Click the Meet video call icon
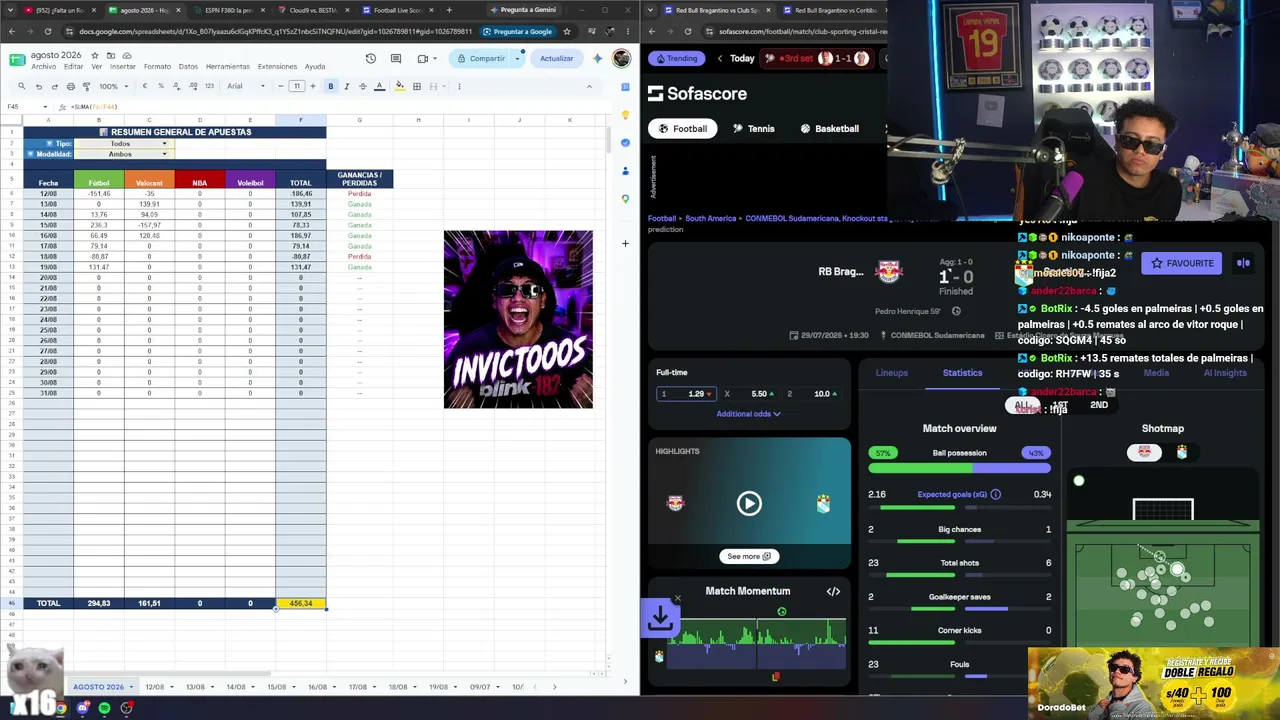 tap(423, 58)
